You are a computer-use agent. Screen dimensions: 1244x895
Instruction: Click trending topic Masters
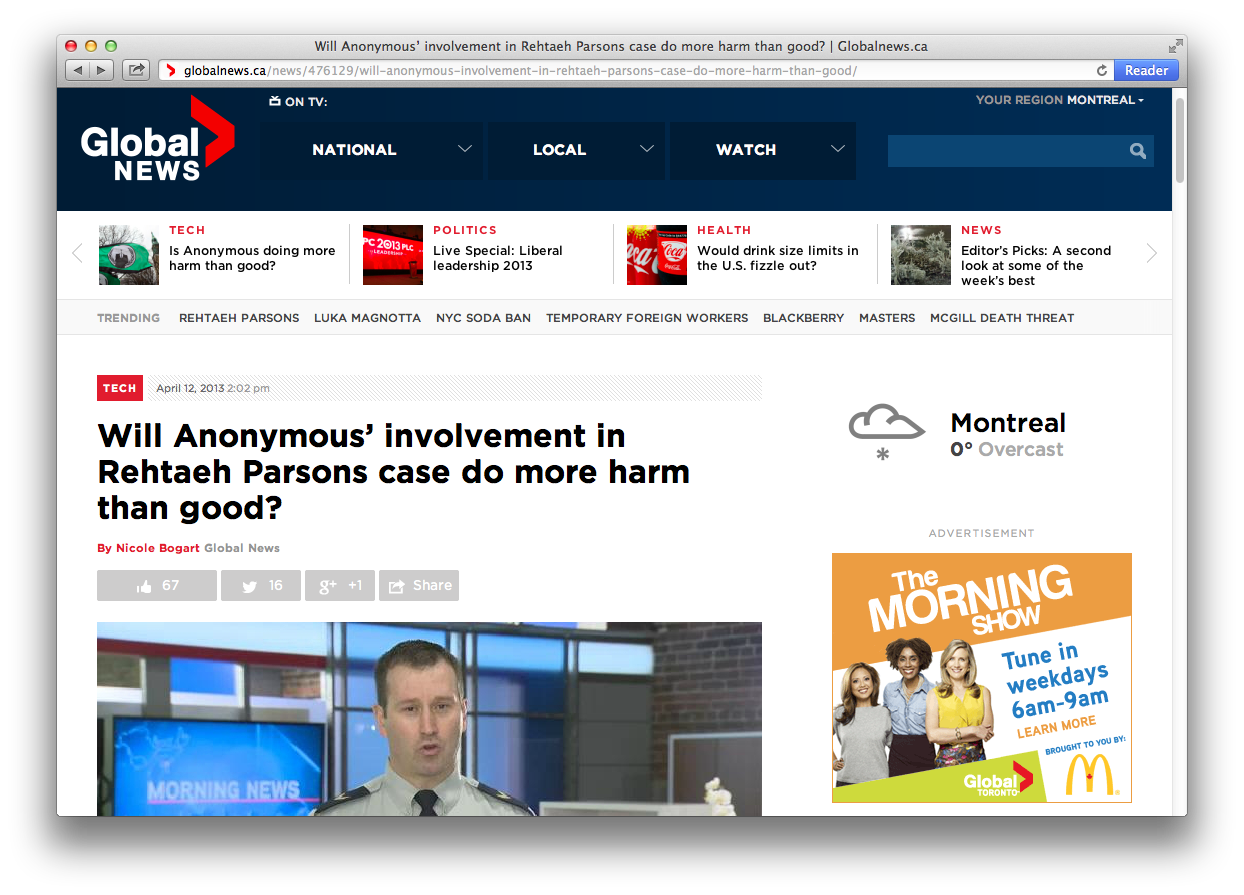pyautogui.click(x=887, y=318)
